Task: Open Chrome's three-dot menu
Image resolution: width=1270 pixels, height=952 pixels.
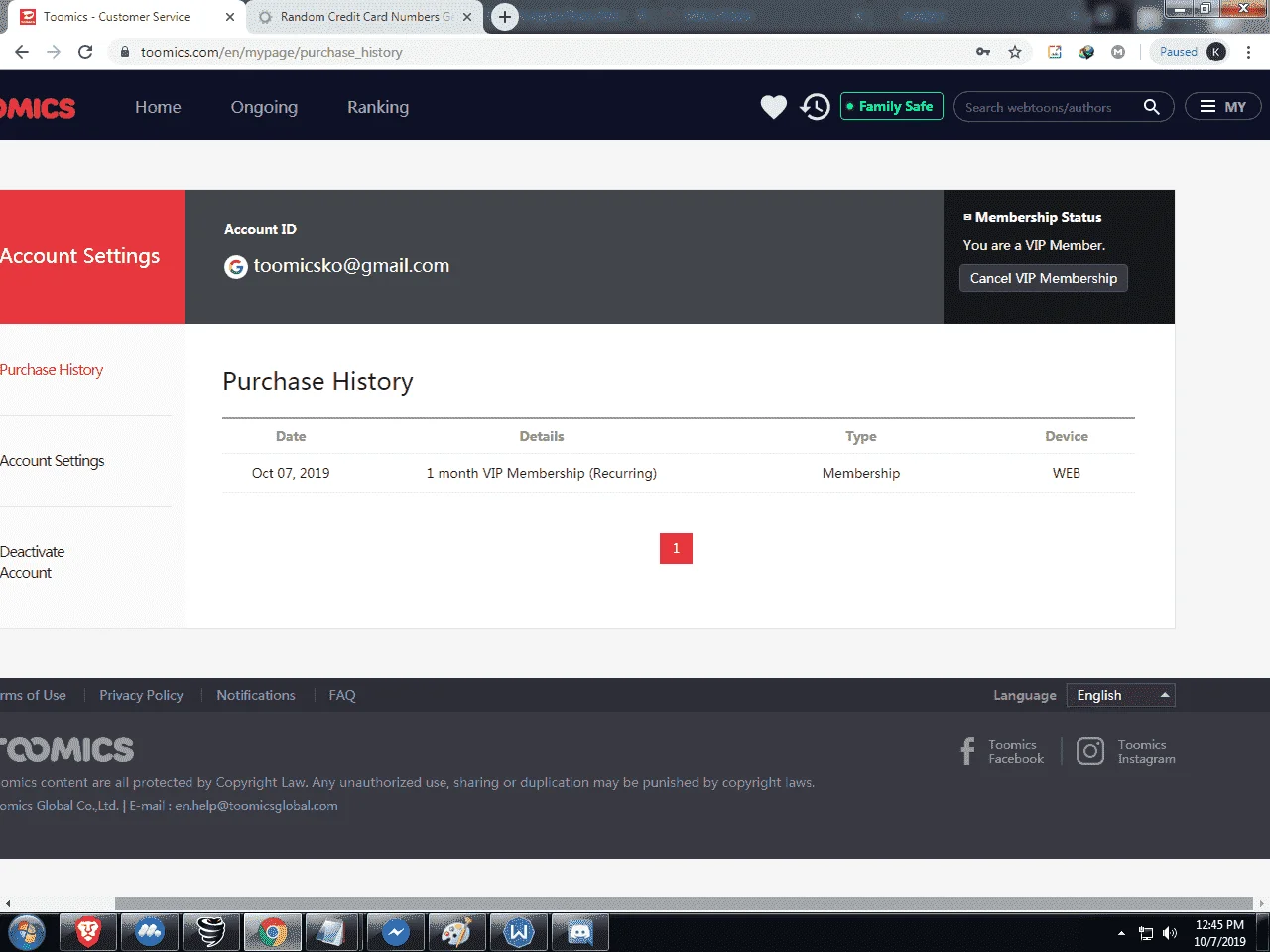Action: pyautogui.click(x=1248, y=52)
